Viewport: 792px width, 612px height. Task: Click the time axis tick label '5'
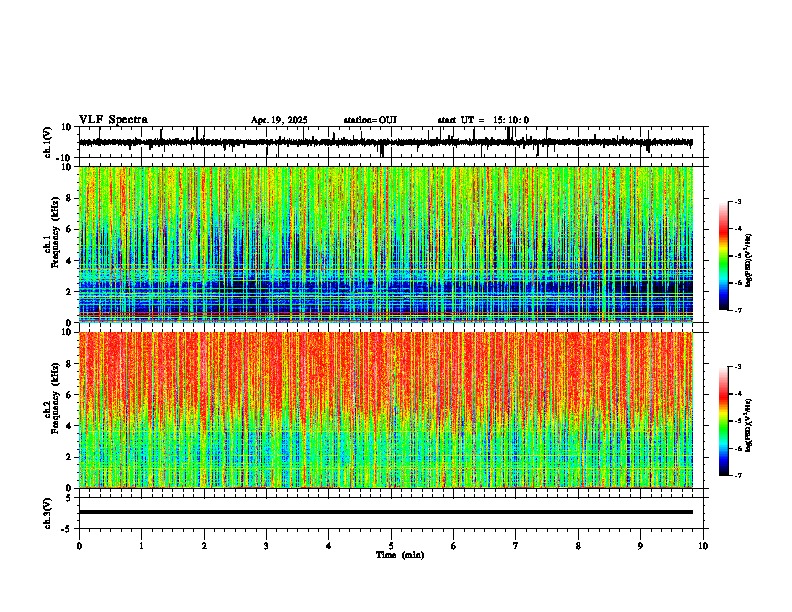(x=391, y=546)
